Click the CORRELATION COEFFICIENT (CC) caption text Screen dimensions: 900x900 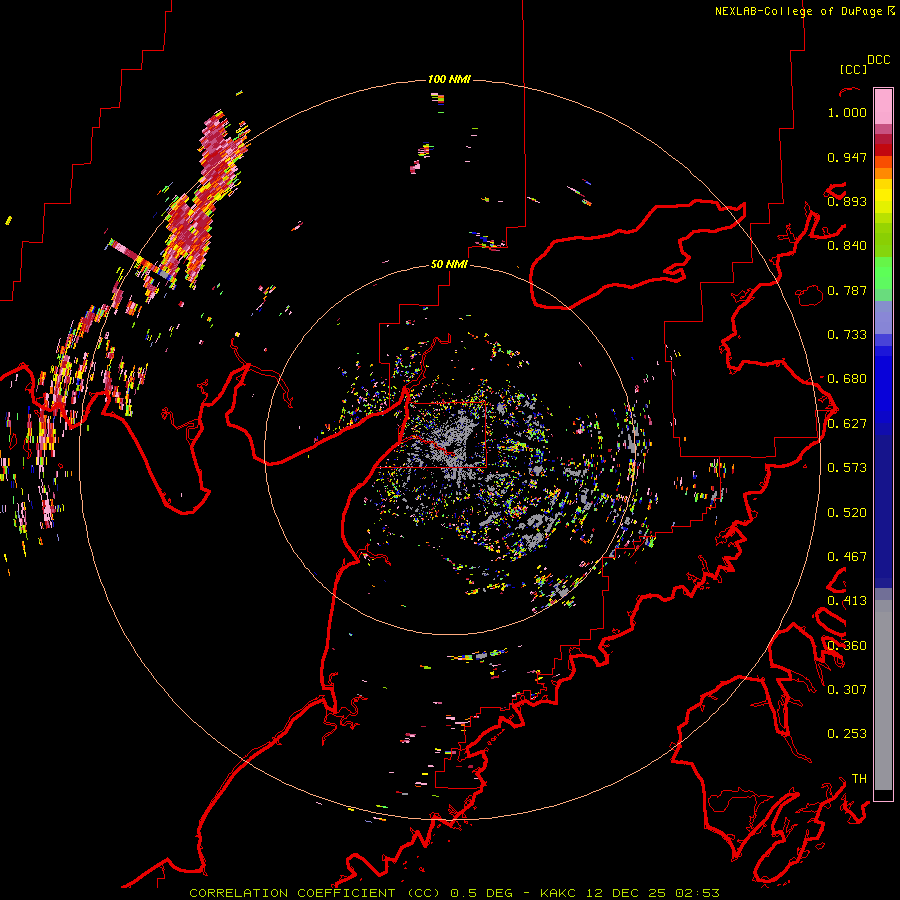click(315, 893)
